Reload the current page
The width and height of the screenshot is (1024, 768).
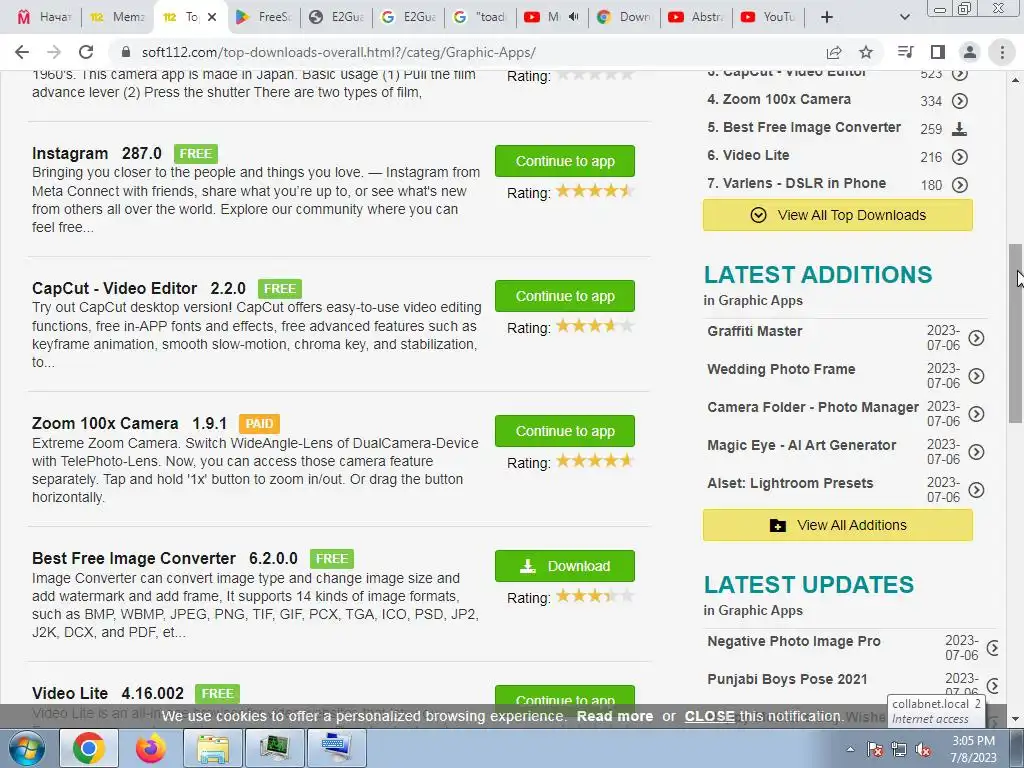click(86, 52)
